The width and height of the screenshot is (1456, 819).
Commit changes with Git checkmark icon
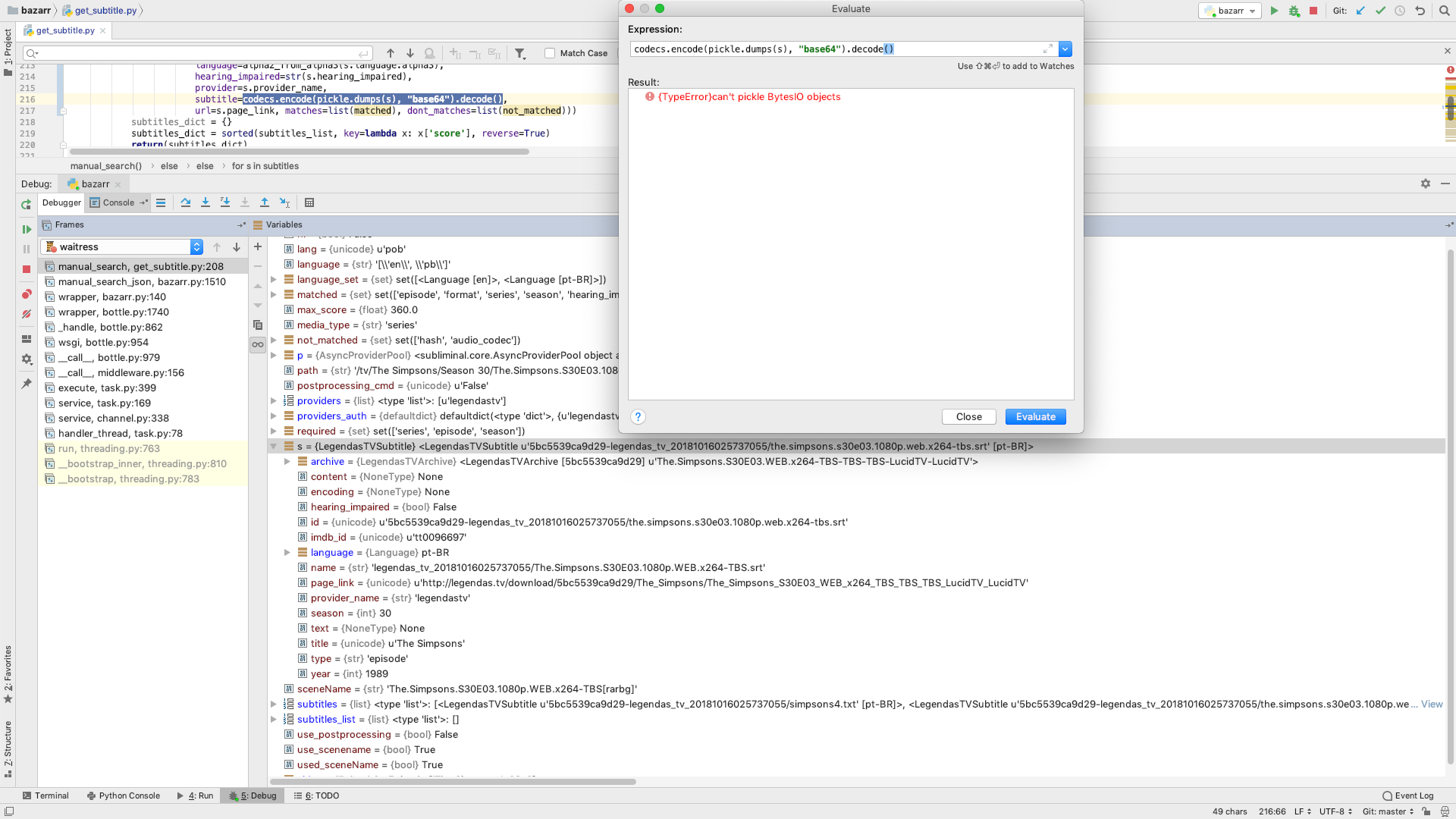coord(1380,11)
